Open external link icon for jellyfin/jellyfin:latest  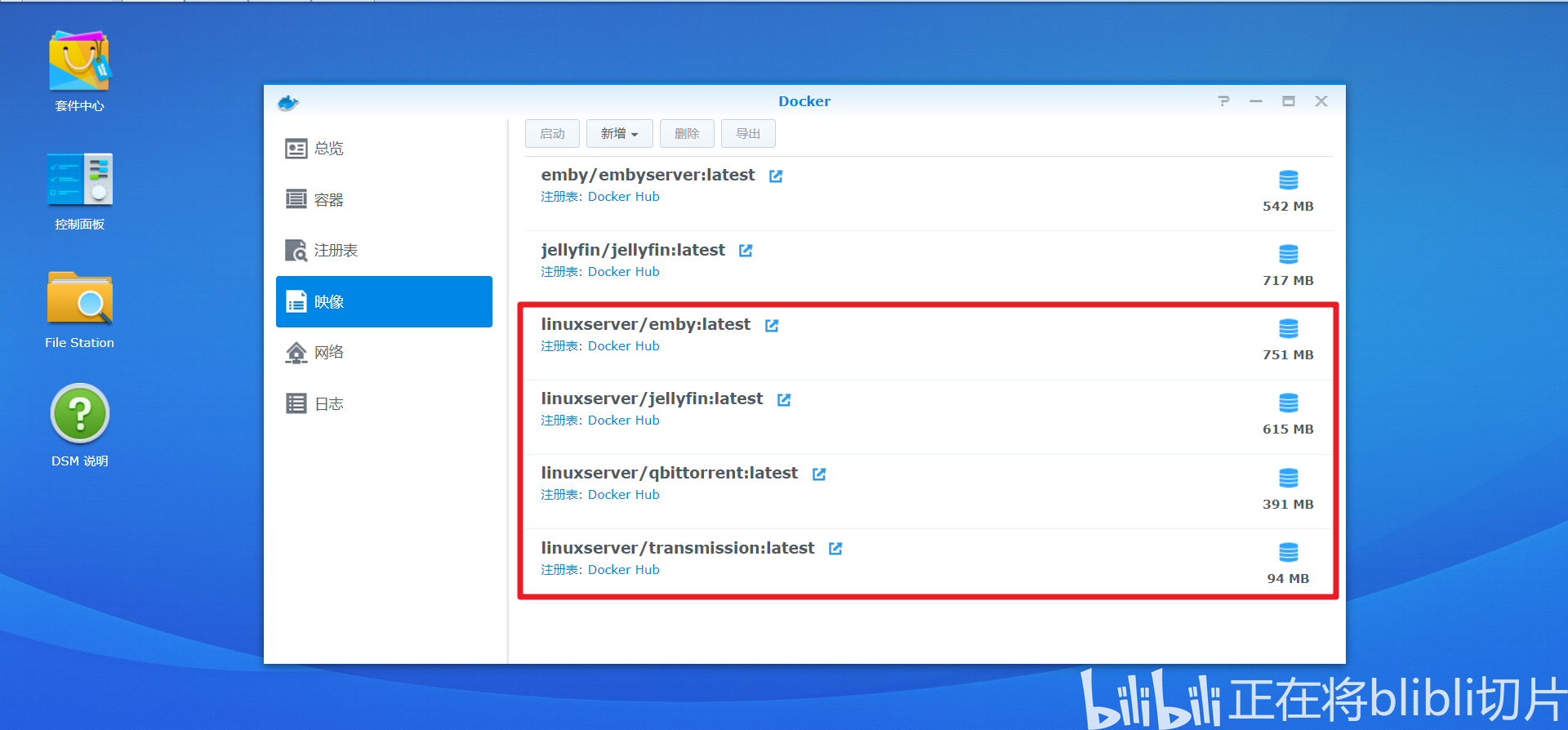tap(746, 251)
